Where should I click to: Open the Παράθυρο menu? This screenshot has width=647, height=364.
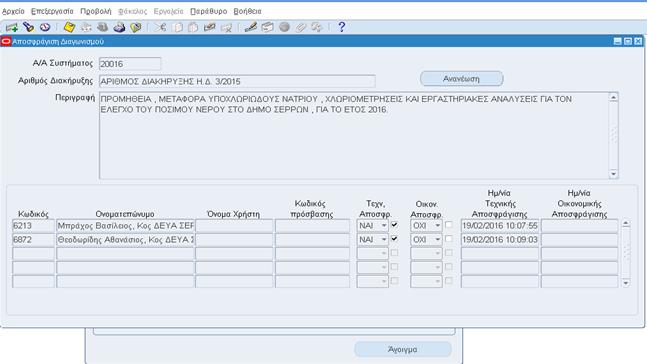click(x=208, y=11)
